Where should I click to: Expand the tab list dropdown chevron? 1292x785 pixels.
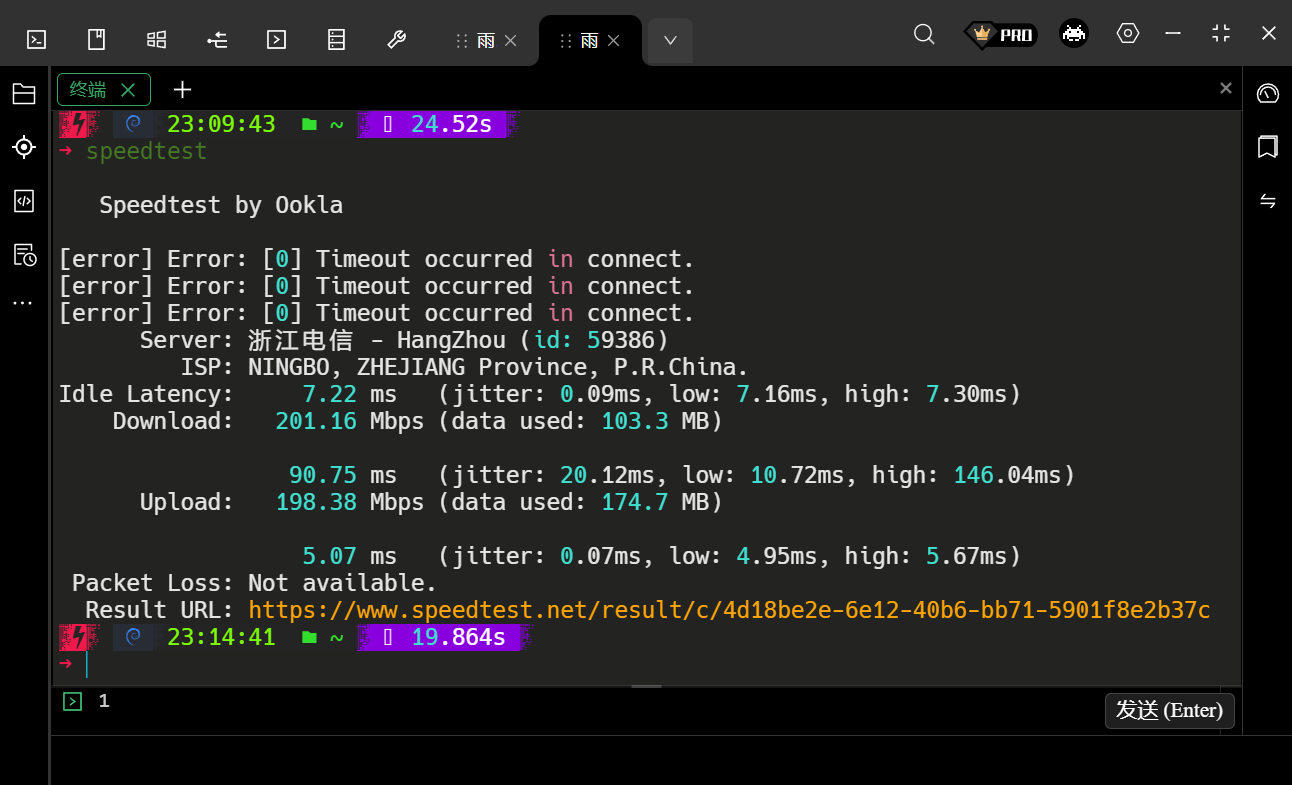[x=670, y=40]
